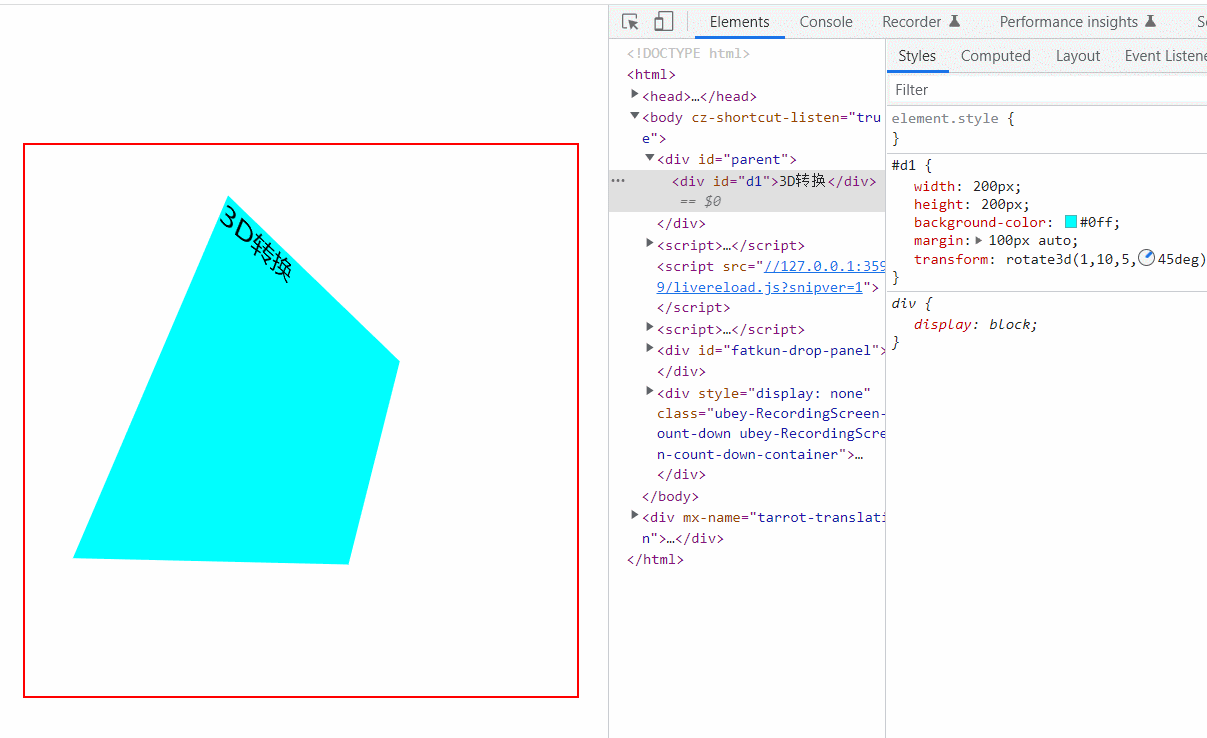Switch to the Computed tab
This screenshot has height=738, width=1207.
click(x=995, y=56)
